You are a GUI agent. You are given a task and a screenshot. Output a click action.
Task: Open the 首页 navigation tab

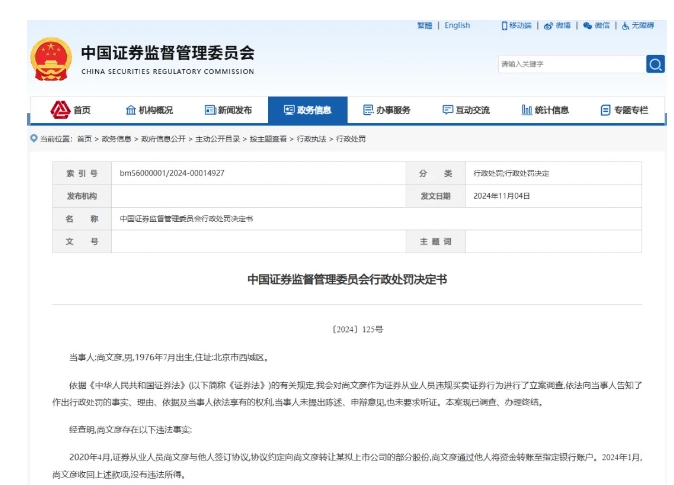[70, 110]
